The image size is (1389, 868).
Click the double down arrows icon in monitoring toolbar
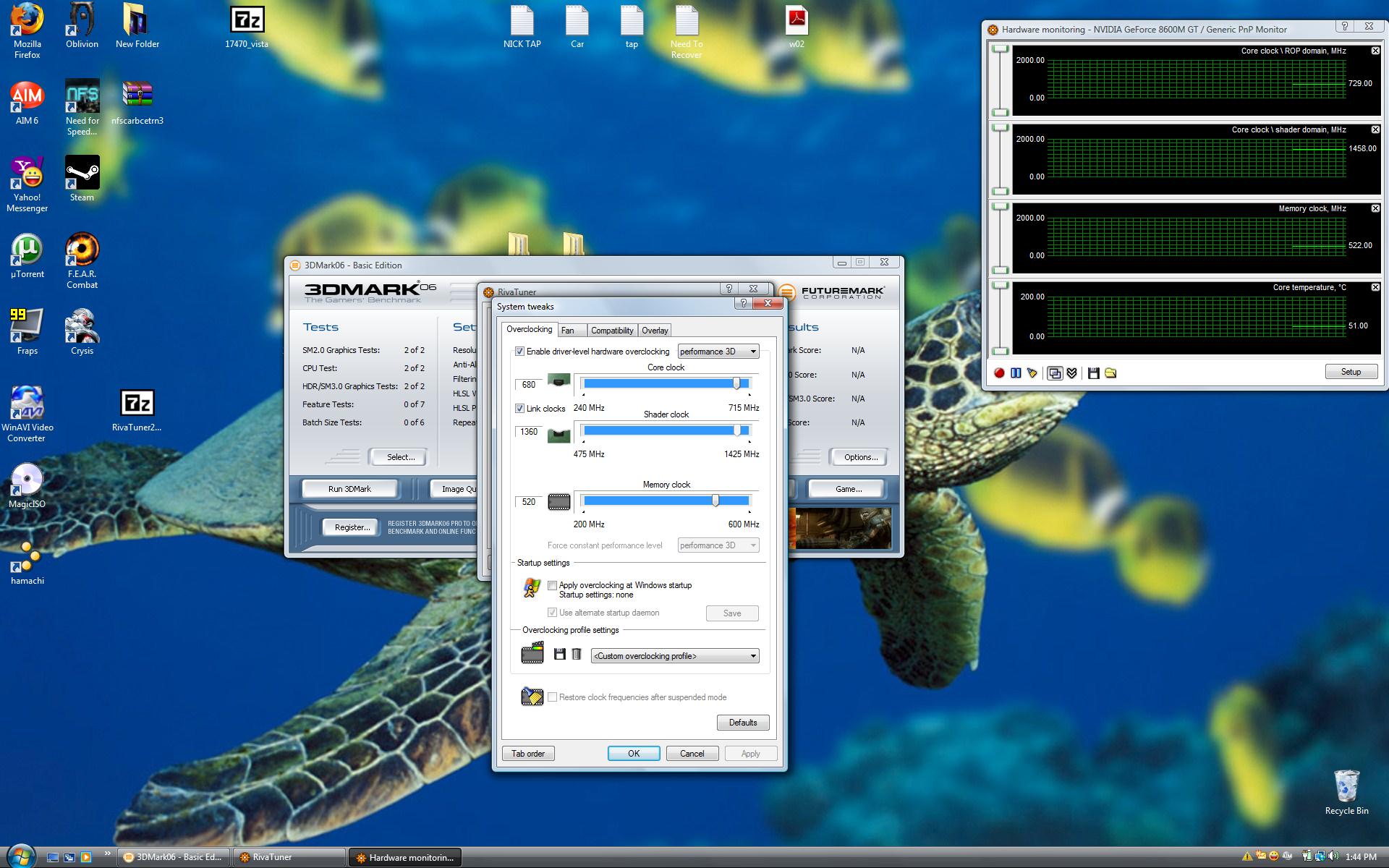click(1072, 373)
